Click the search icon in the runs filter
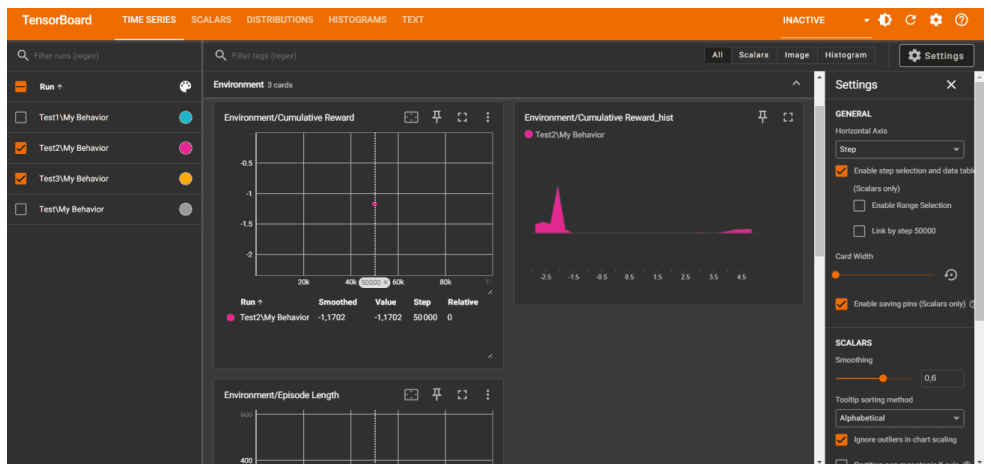The width and height of the screenshot is (991, 469). pyautogui.click(x=23, y=56)
